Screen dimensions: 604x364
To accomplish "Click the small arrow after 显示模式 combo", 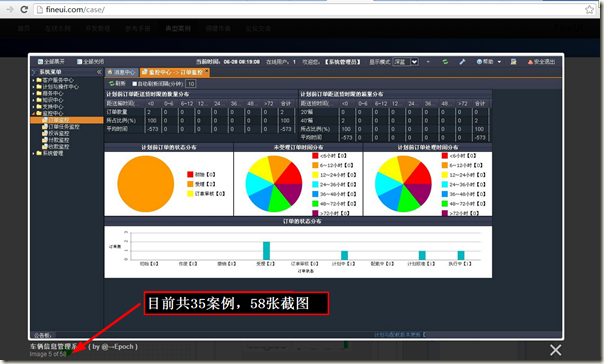I will click(x=428, y=62).
